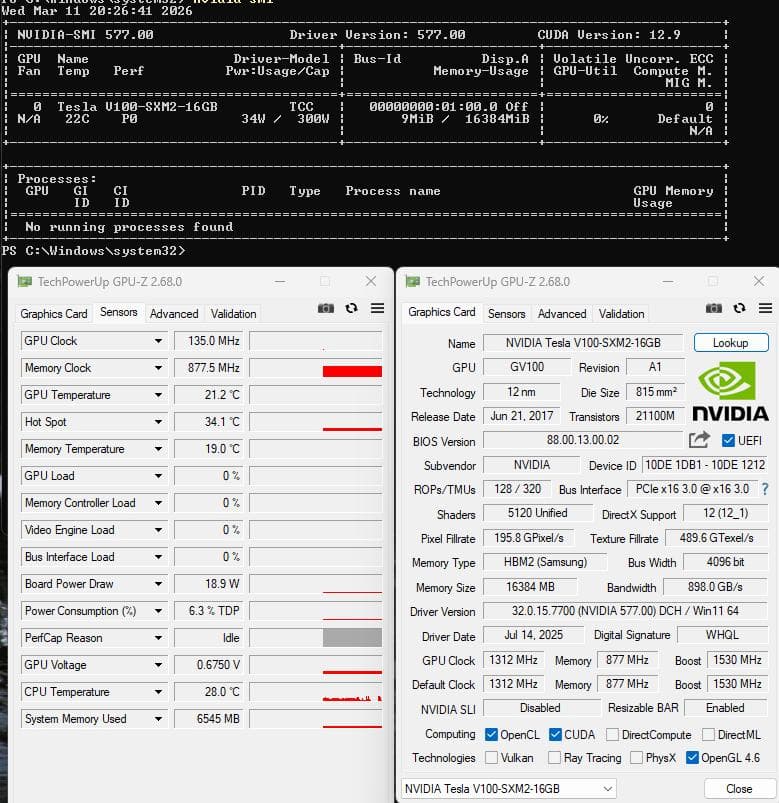Open Advanced tab in left GPU-Z window
The image size is (779, 803).
pyautogui.click(x=174, y=313)
